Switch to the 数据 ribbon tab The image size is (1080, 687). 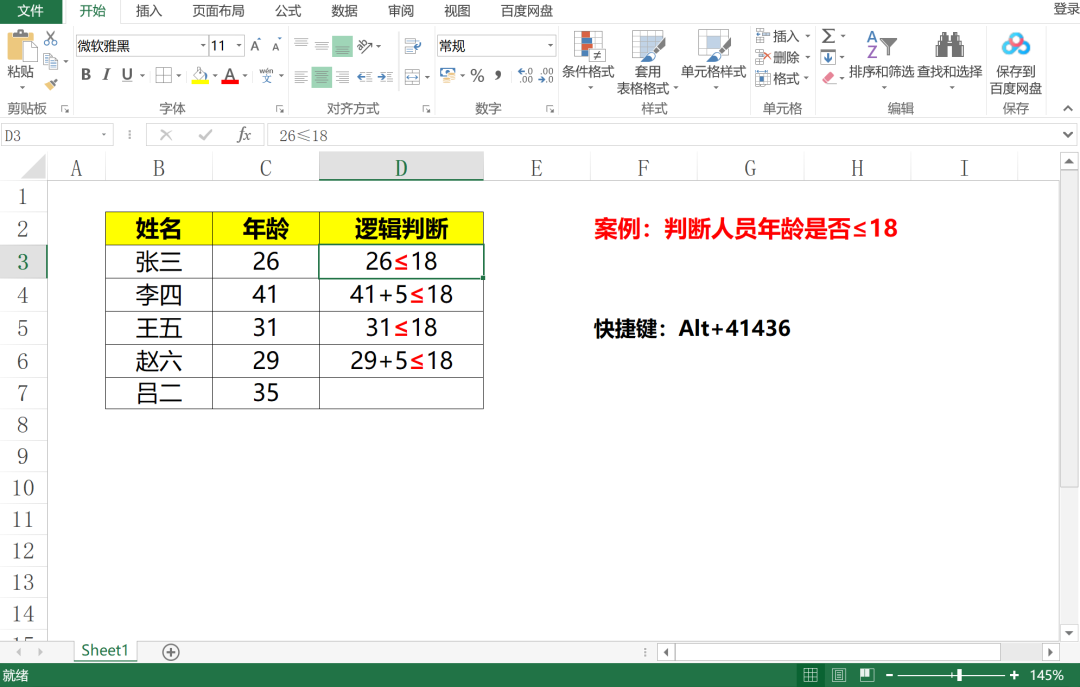343,12
